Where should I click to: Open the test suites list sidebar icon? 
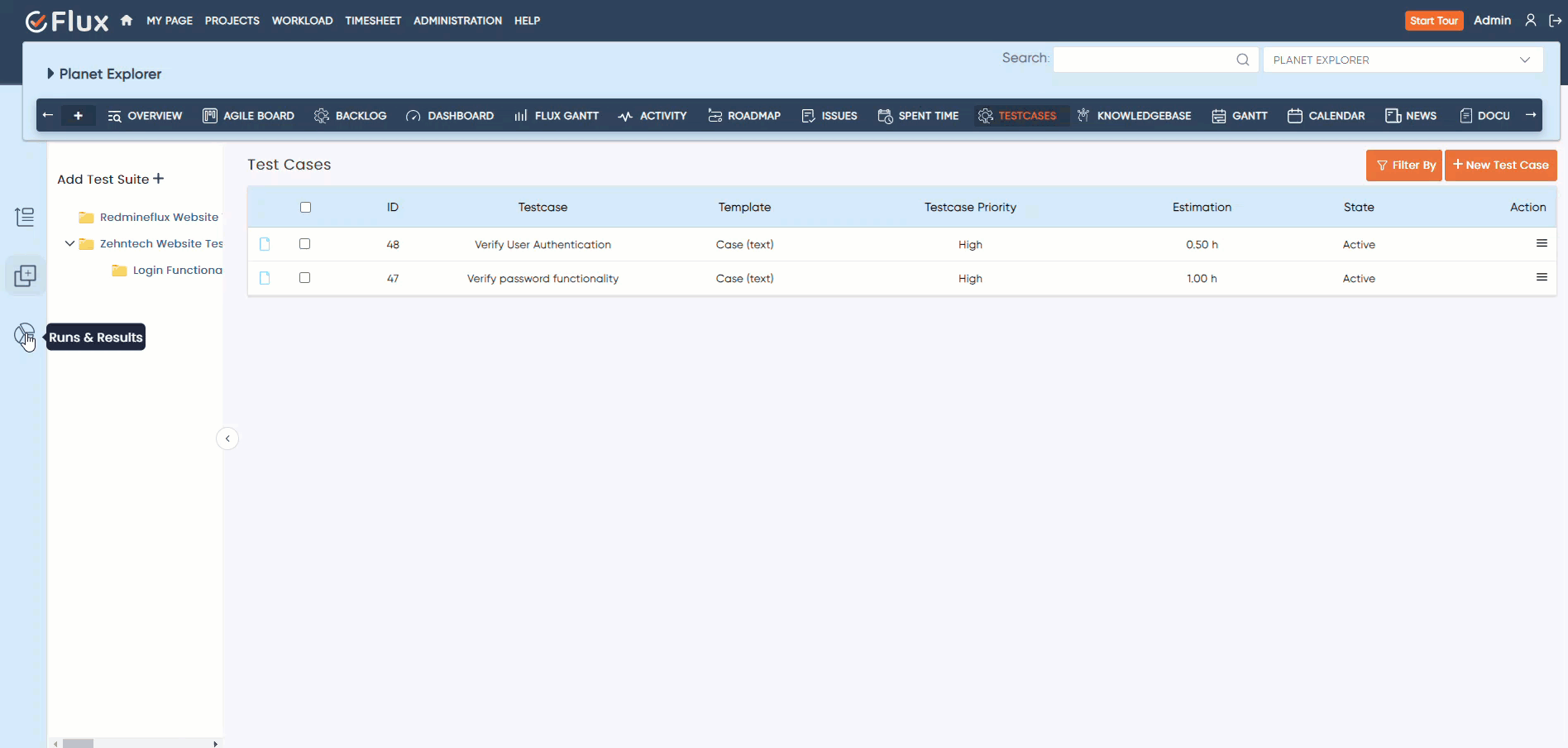pos(25,217)
